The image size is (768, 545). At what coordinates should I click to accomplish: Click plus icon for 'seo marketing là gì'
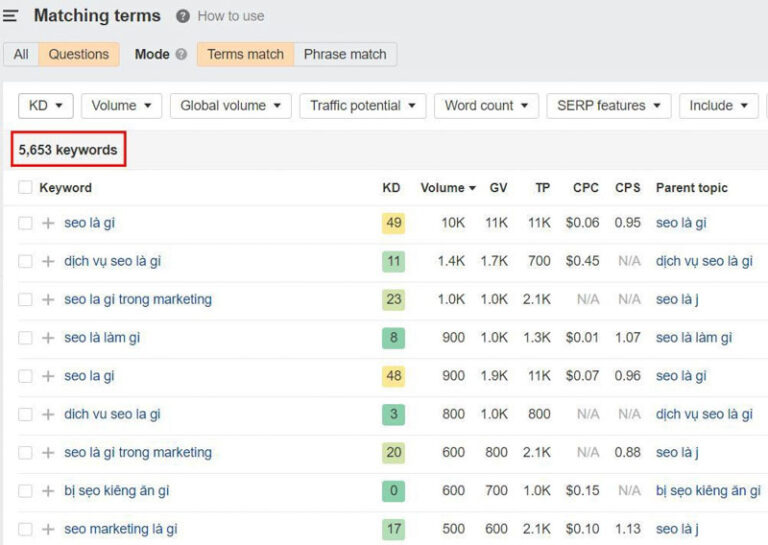coord(48,529)
